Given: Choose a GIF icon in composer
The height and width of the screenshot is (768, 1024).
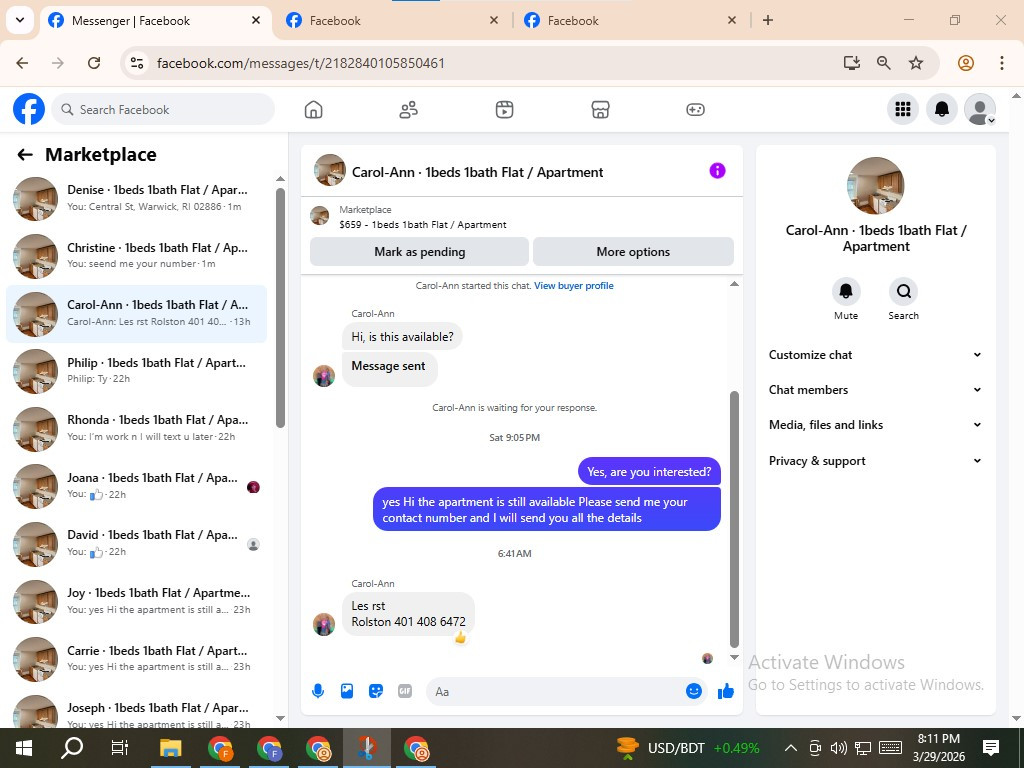Looking at the screenshot, I should click(x=405, y=691).
